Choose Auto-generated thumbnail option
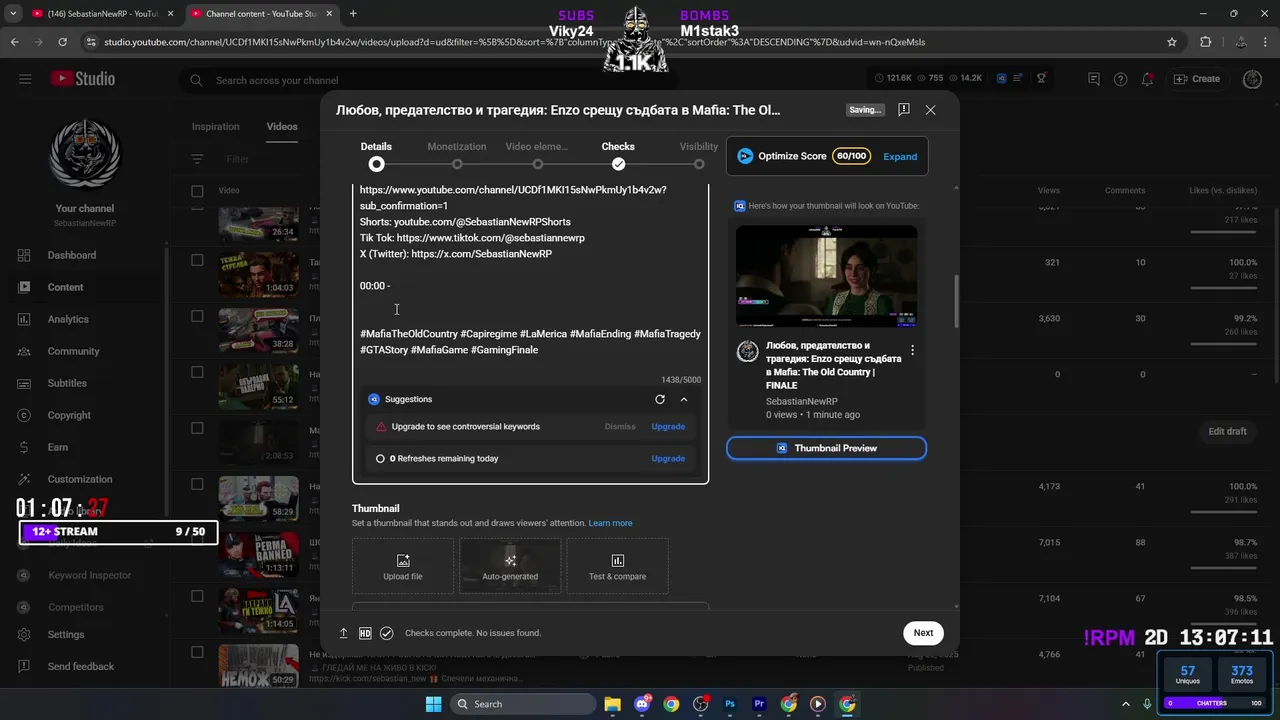The width and height of the screenshot is (1280, 720). (510, 566)
